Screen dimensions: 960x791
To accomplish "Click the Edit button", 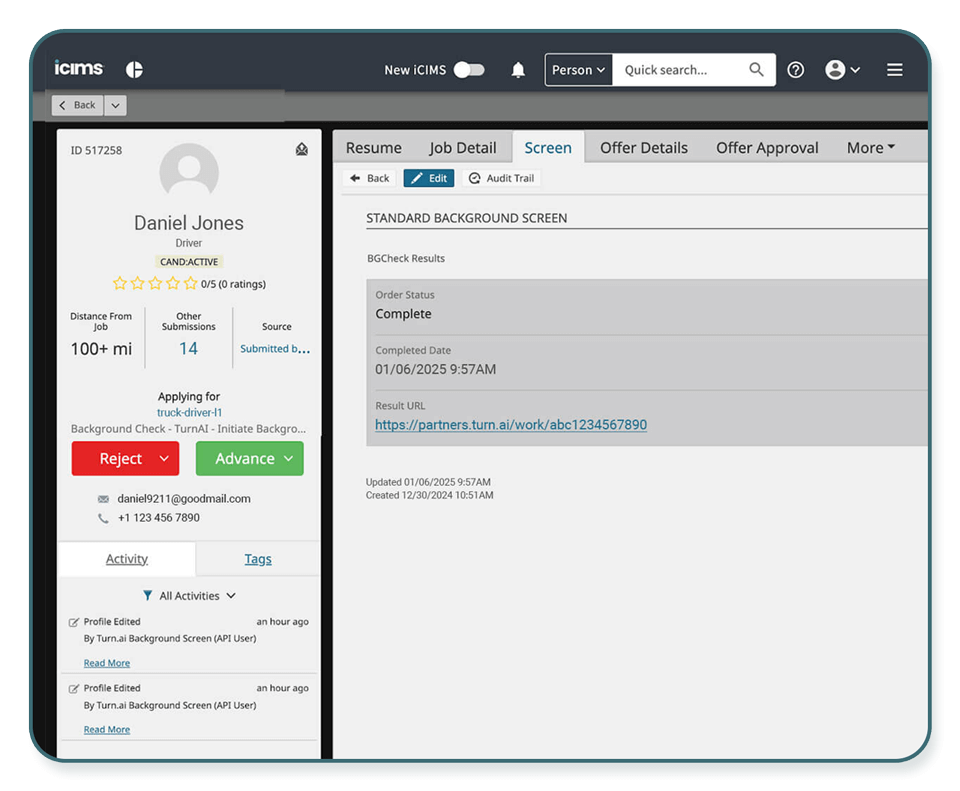I will [x=428, y=178].
